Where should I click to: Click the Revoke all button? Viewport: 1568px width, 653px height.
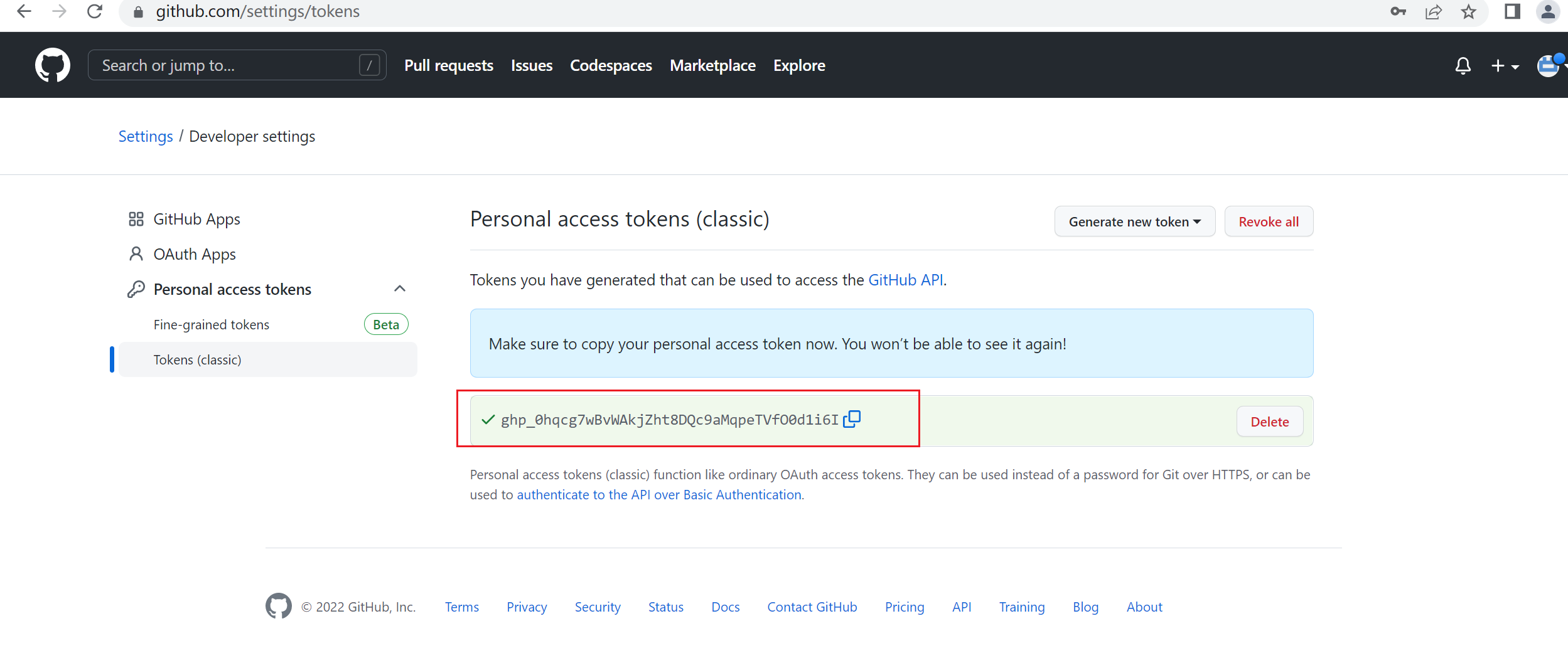[1269, 221]
